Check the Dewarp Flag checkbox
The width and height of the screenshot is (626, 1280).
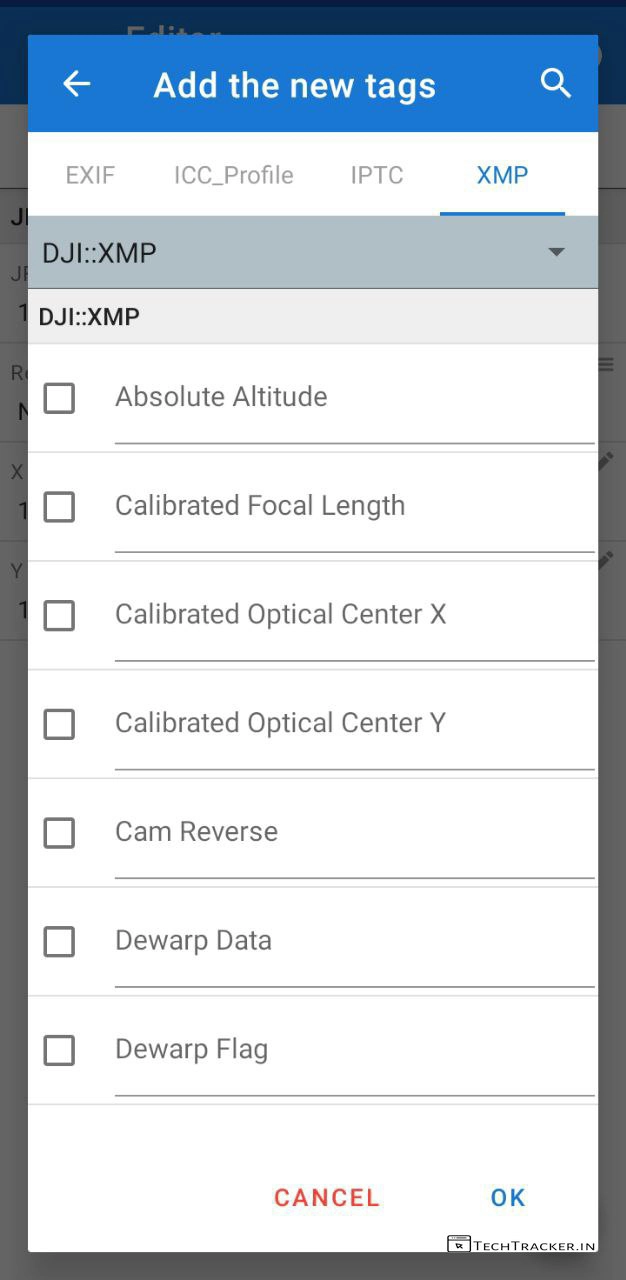click(59, 1050)
